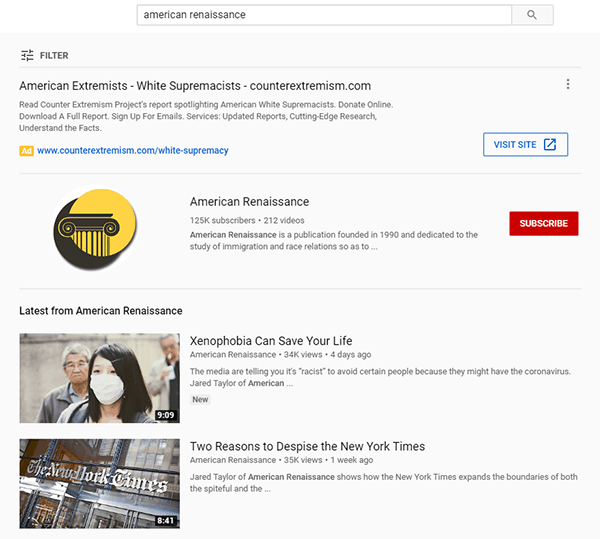
Task: Click the New York Times building thumbnail
Action: [99, 484]
